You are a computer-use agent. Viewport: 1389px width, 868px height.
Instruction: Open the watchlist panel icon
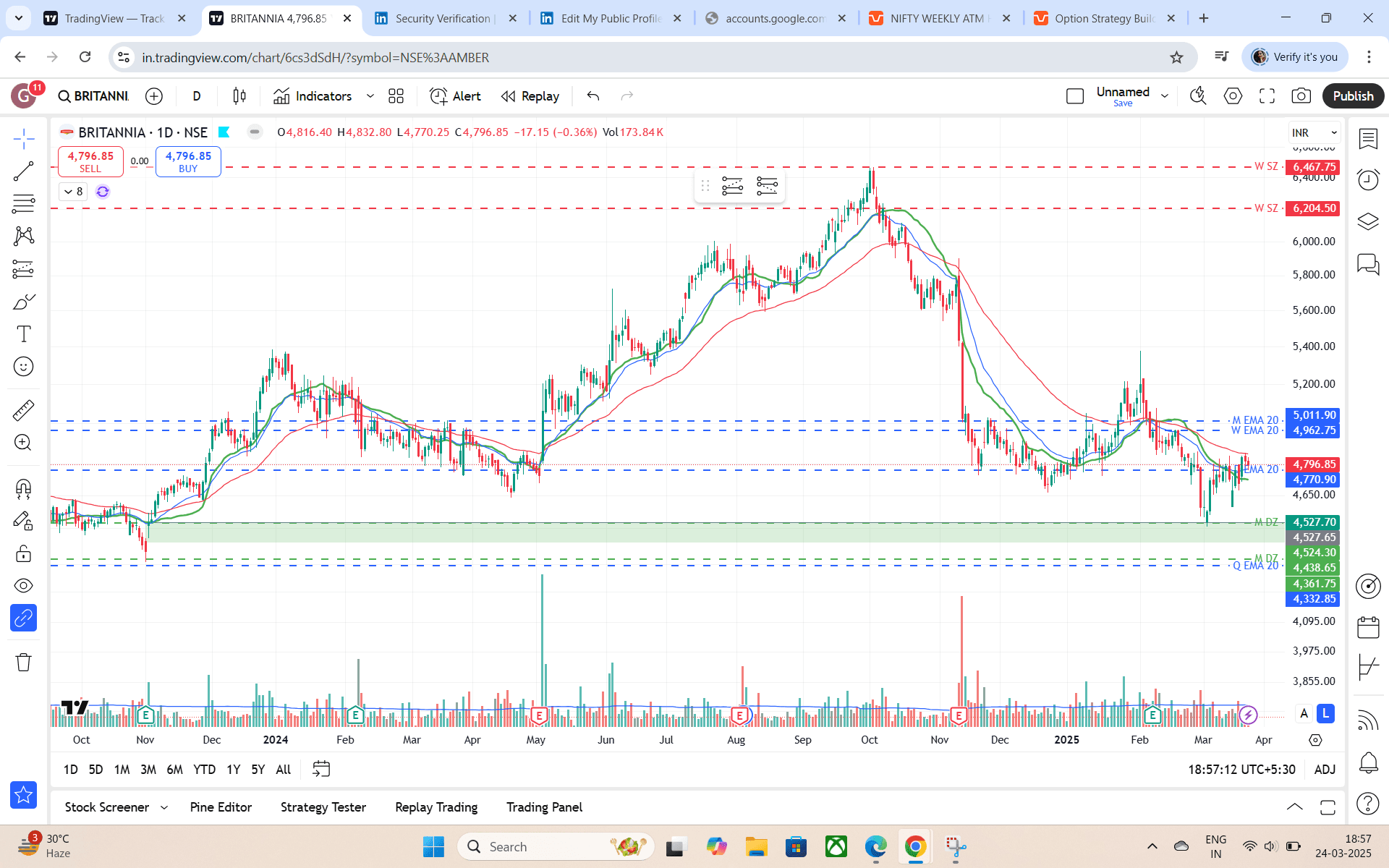pyautogui.click(x=1368, y=138)
